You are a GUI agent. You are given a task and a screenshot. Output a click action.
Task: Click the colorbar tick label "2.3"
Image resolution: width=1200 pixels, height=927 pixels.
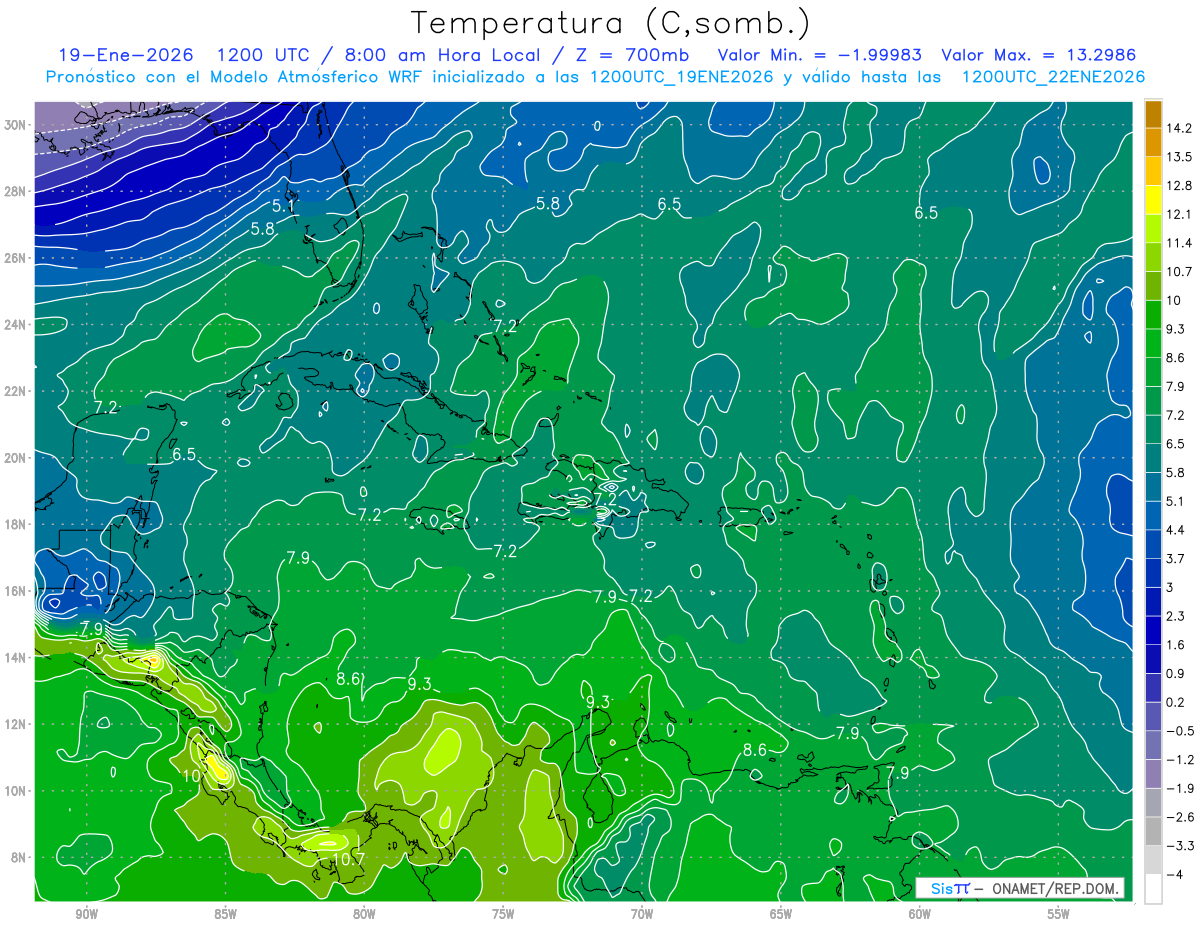1176,616
